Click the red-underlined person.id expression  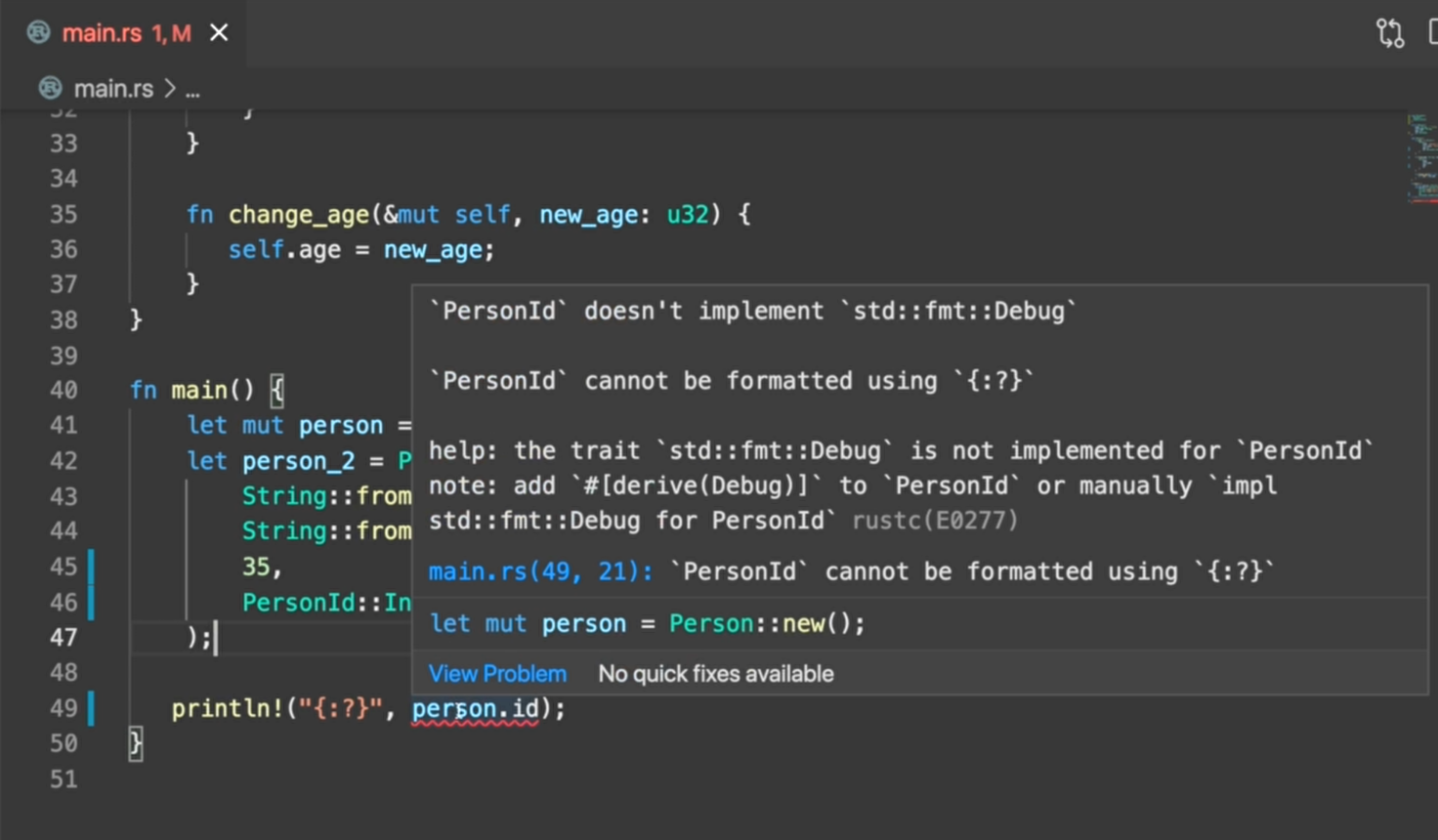[475, 708]
